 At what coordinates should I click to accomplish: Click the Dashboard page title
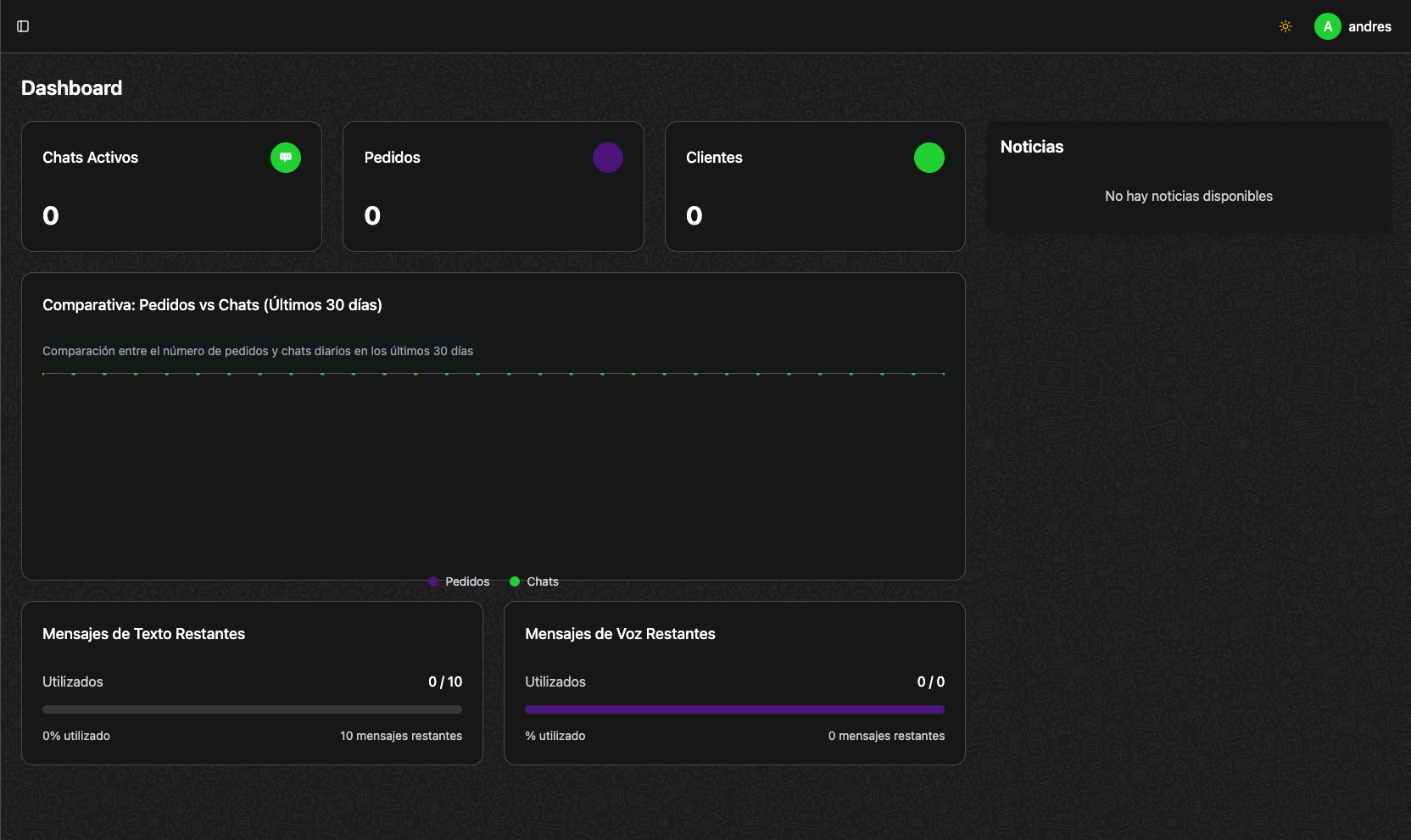click(71, 88)
